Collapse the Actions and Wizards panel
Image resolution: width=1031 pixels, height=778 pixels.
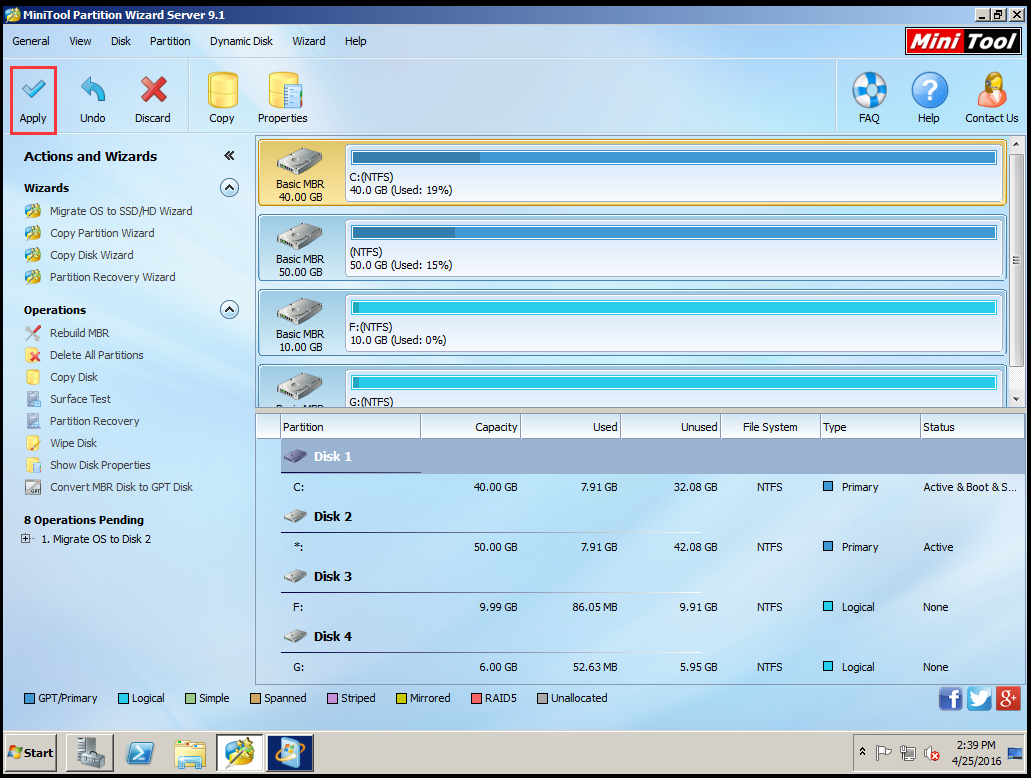pos(229,156)
